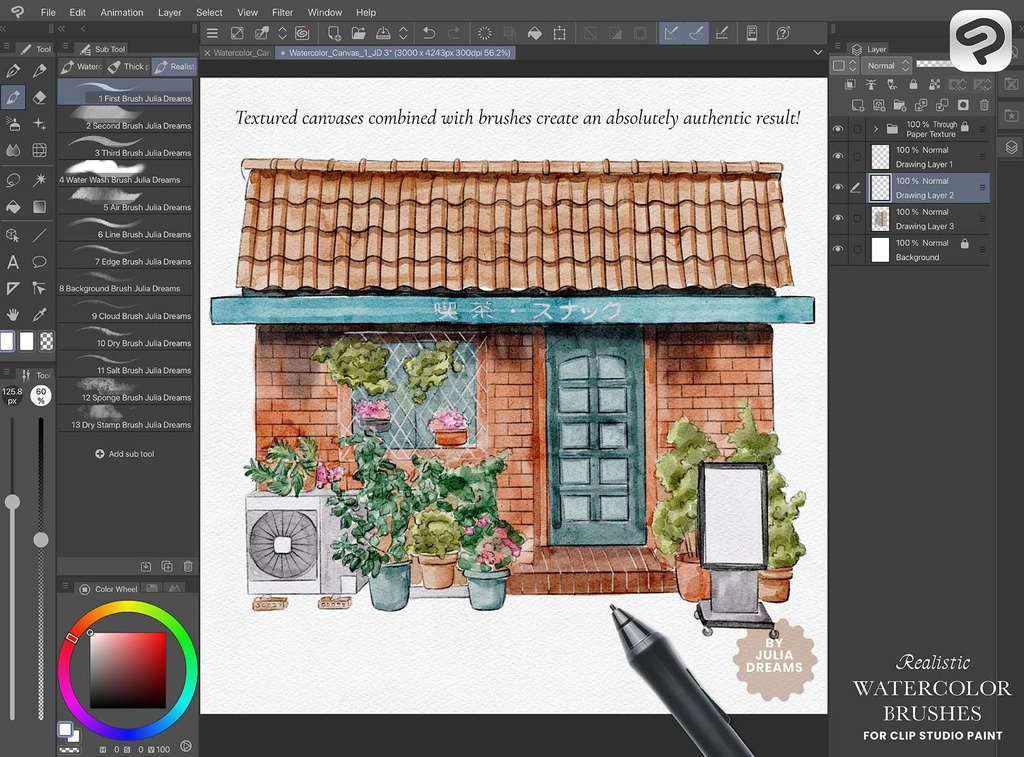1024x757 pixels.
Task: Open the Filter menu
Action: [x=281, y=12]
